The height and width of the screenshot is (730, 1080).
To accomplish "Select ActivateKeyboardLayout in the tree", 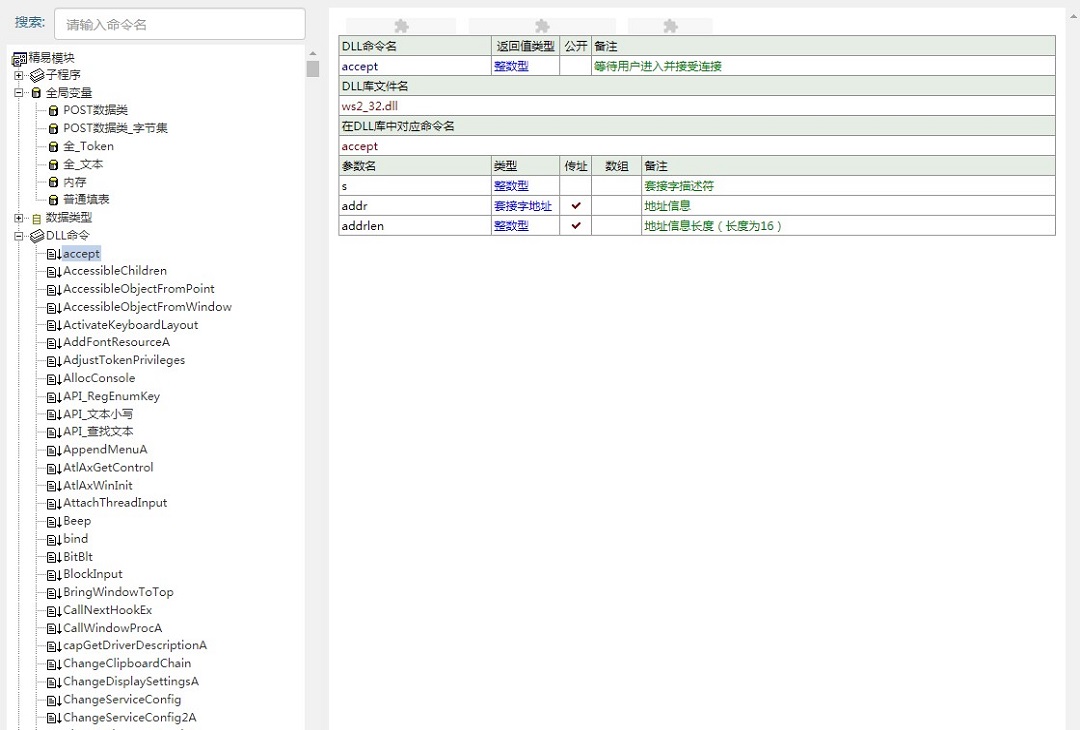I will point(131,325).
